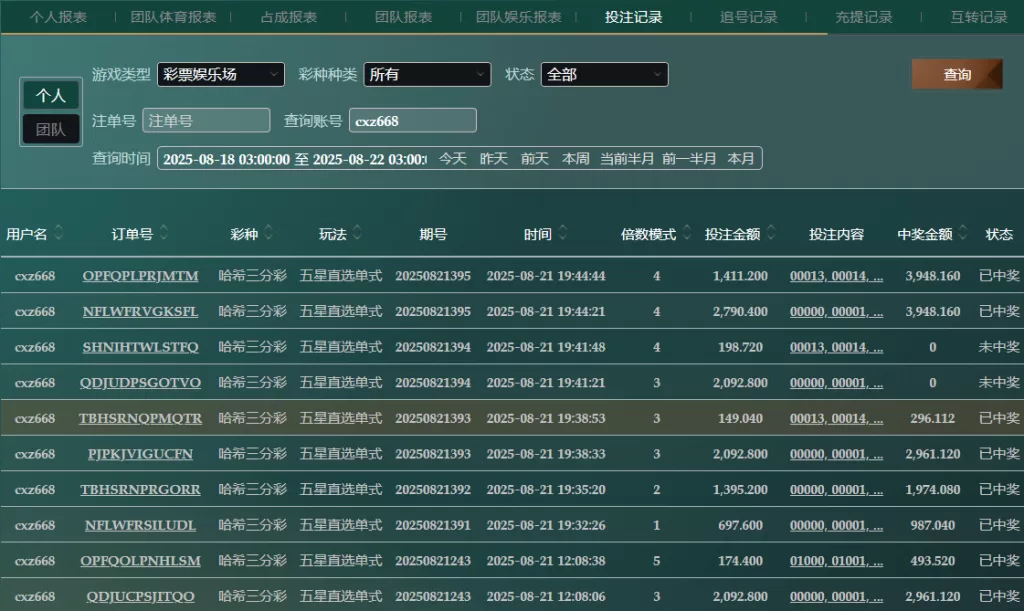Sort table by 时间 column arrows
The width and height of the screenshot is (1024, 611).
[x=563, y=232]
